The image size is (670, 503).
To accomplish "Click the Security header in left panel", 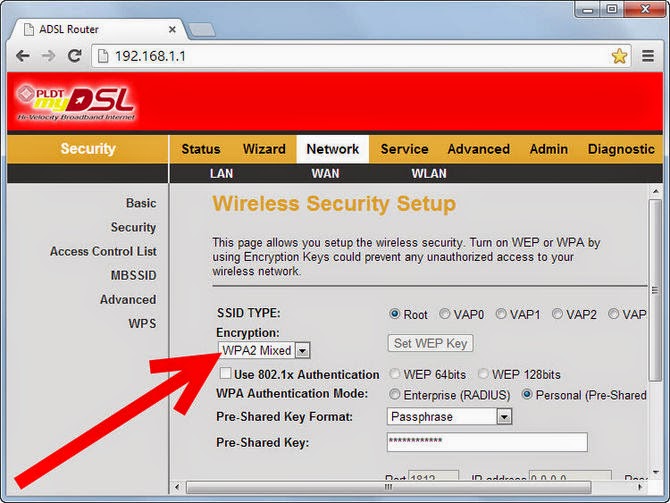I will click(x=88, y=149).
